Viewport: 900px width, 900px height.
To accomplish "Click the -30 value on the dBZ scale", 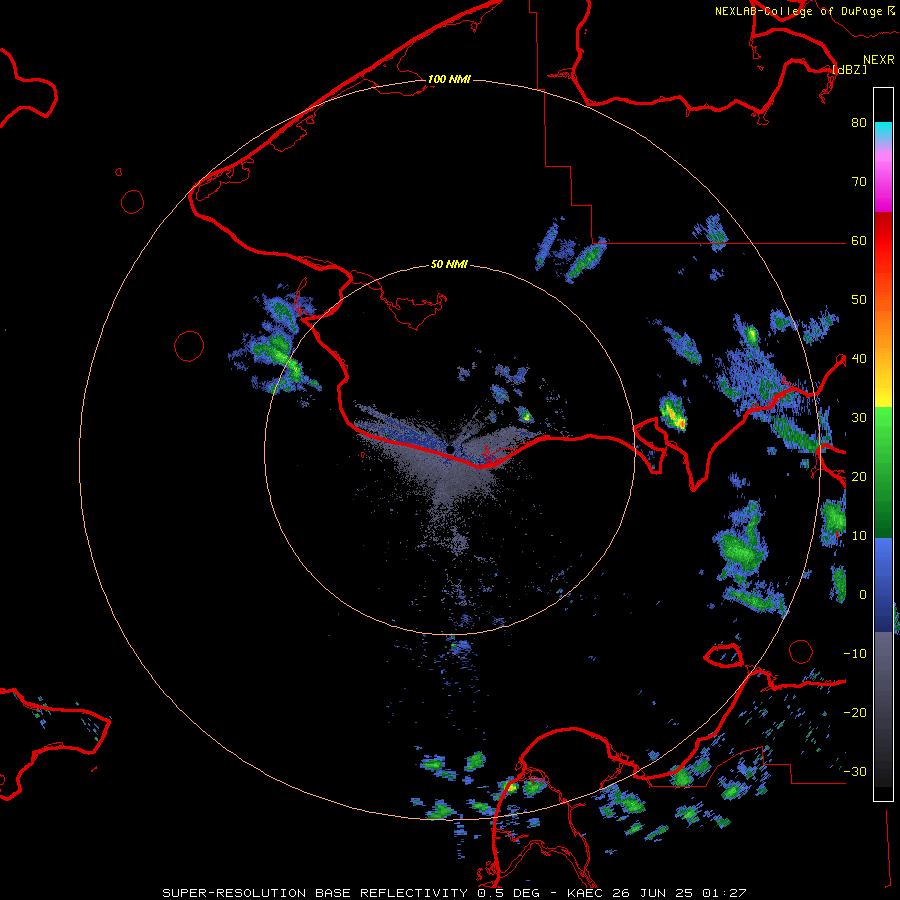I will click(x=855, y=771).
